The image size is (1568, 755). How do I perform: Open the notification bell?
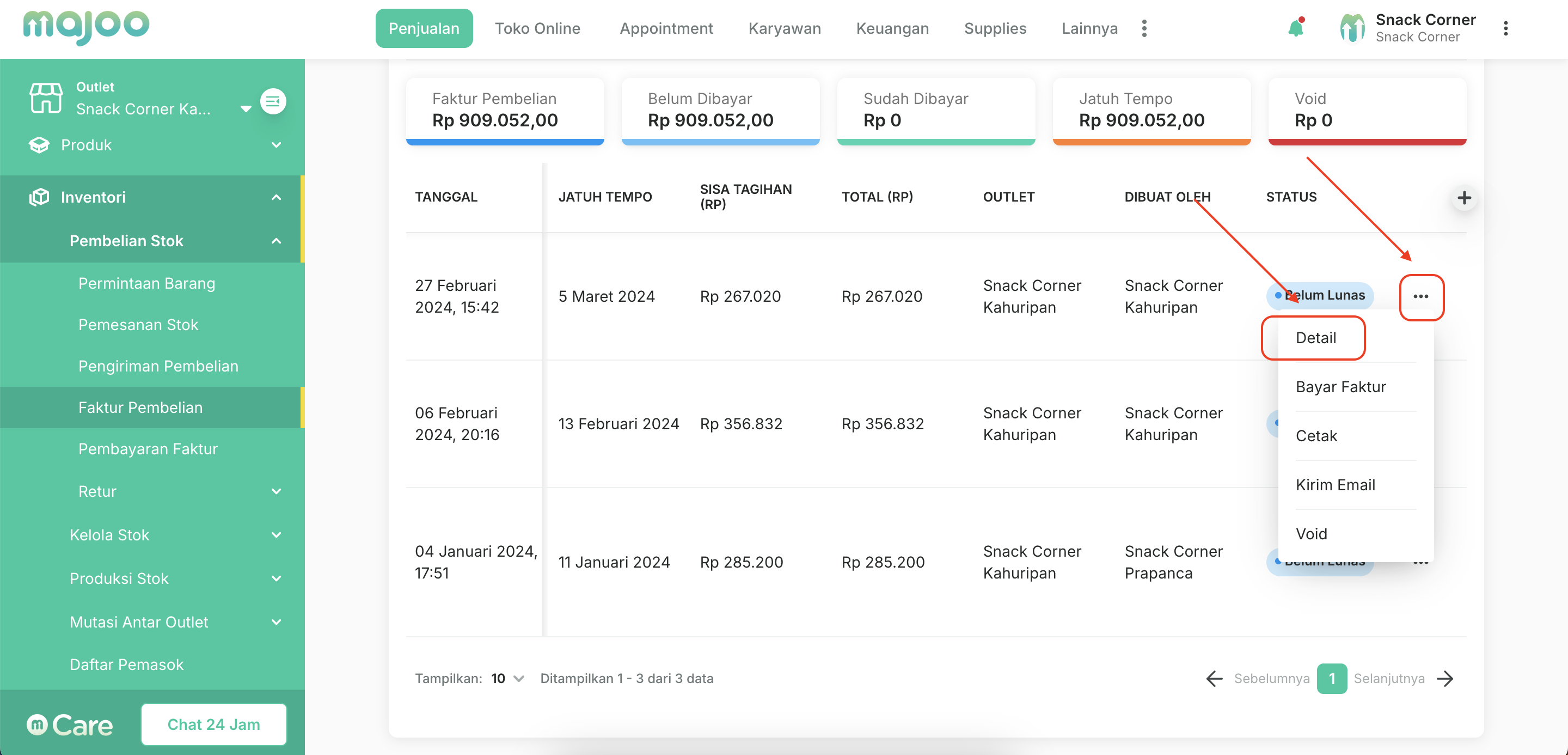tap(1296, 28)
